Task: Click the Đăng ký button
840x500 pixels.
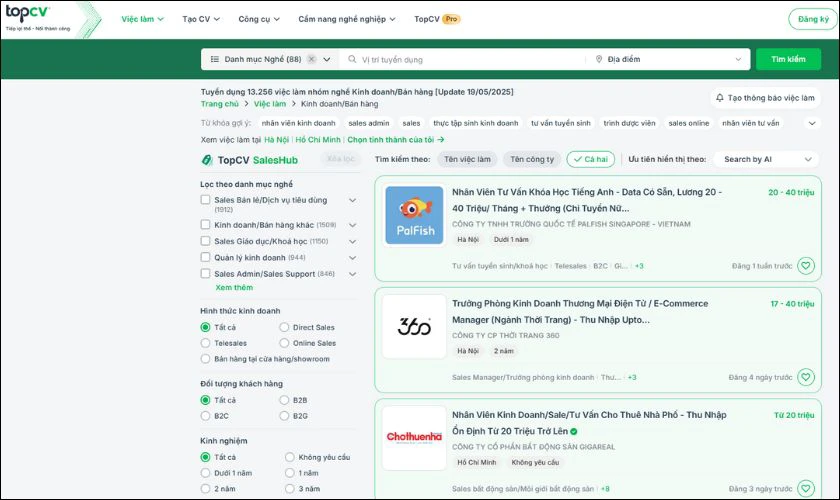Action: pyautogui.click(x=813, y=19)
